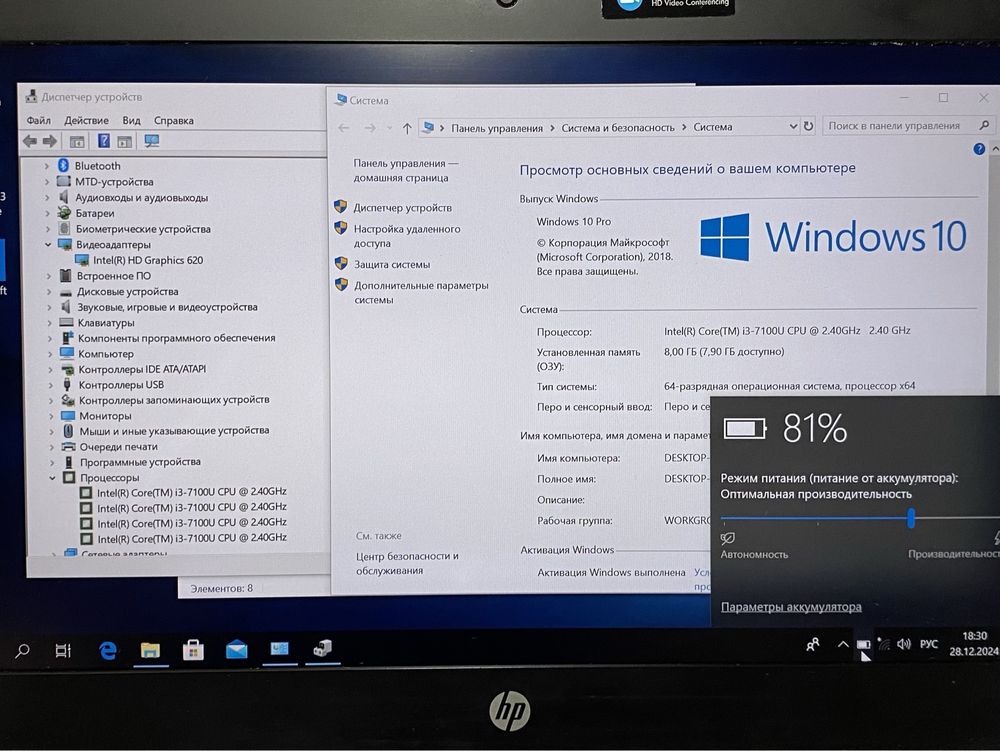Launch Microsoft Edge from the taskbar
This screenshot has width=1000, height=751.
click(x=108, y=650)
